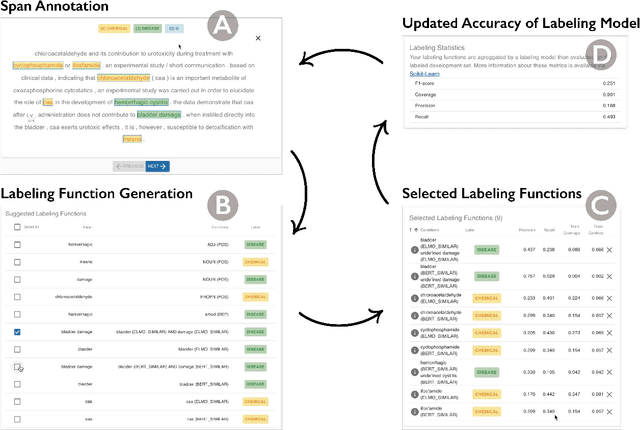Viewport: 640px width, 430px height.
Task: Sort selected functions by Precision header
Action: point(527,230)
